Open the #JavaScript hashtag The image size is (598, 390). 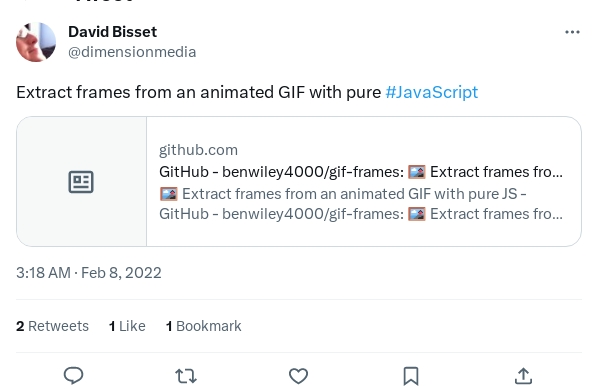[x=431, y=92]
